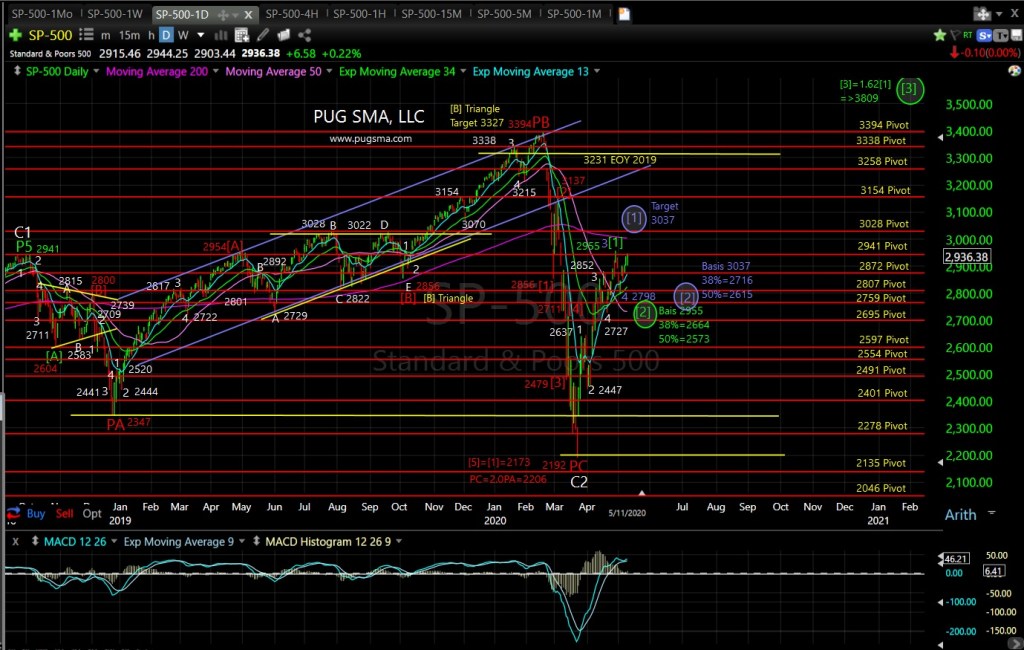Viewport: 1024px width, 650px height.
Task: Click the 2,936.38 current price marker
Action: click(x=967, y=257)
